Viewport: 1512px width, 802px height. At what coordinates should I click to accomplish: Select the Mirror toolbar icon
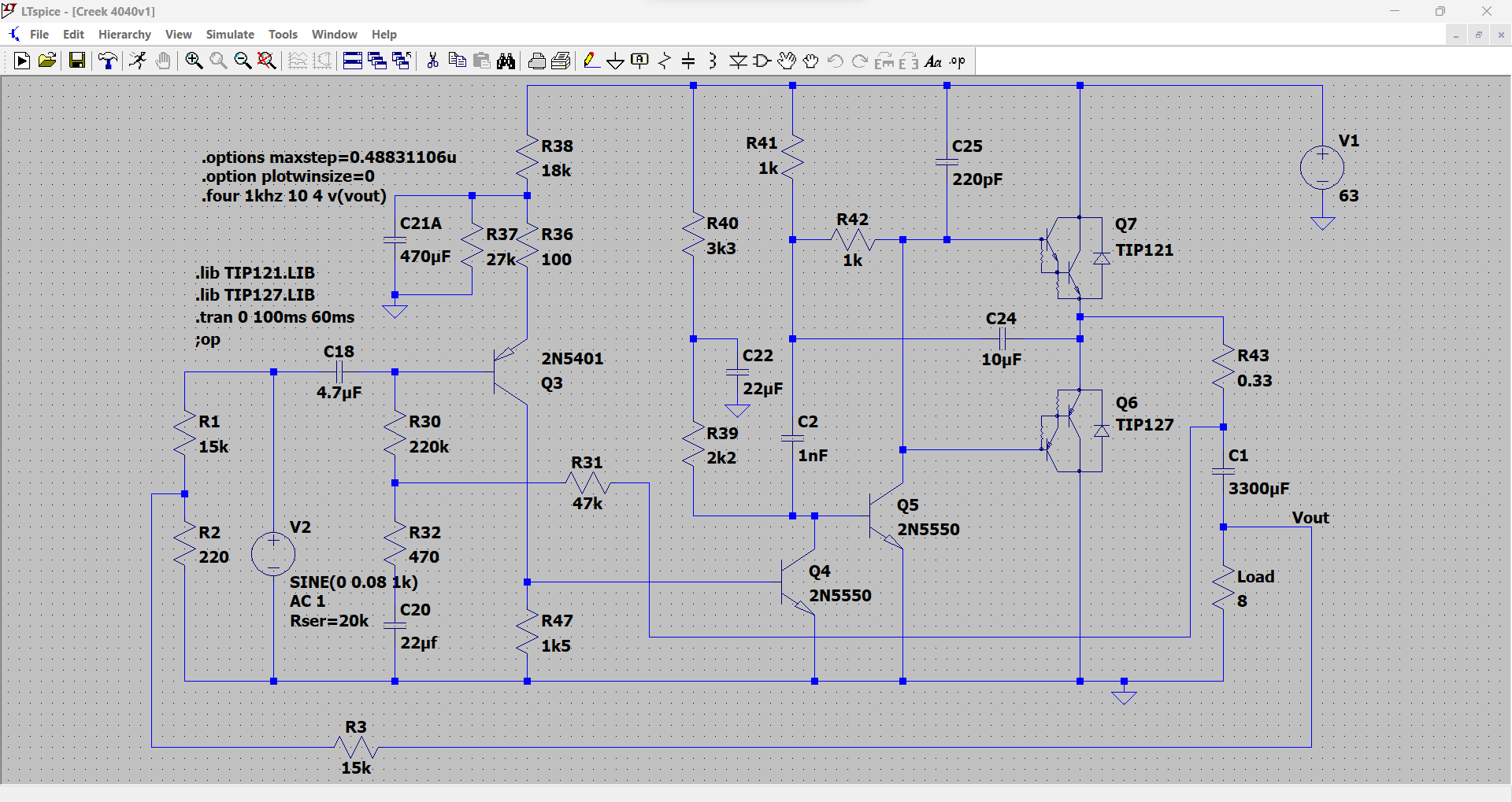coord(909,61)
